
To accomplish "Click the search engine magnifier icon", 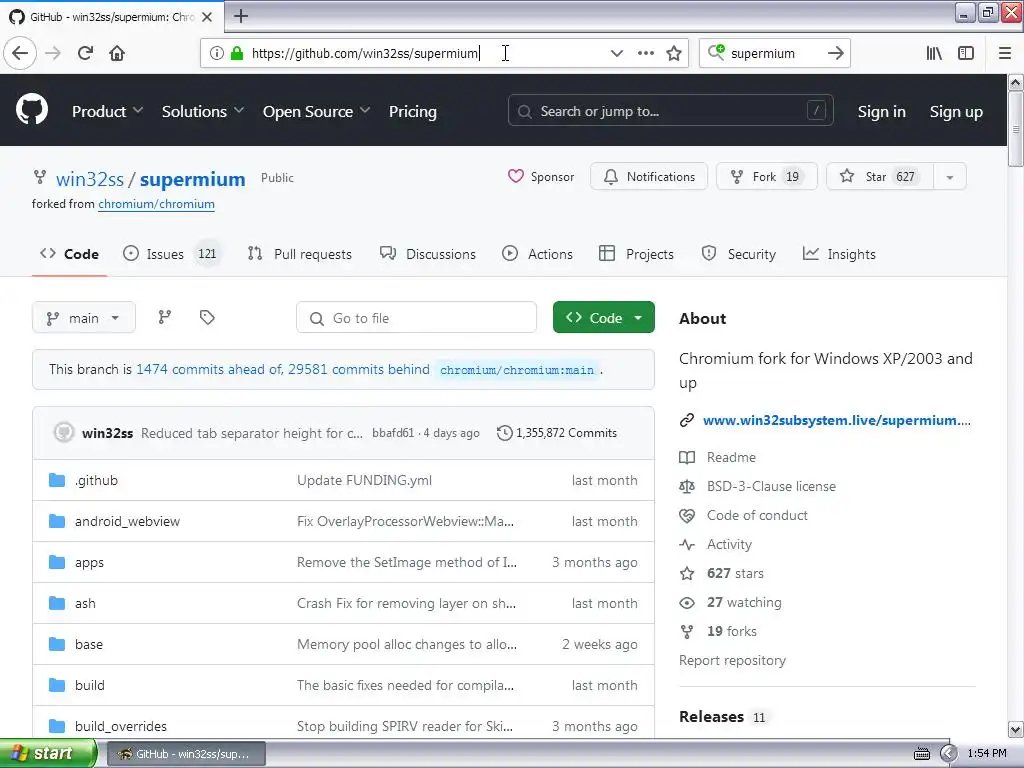I will (716, 53).
